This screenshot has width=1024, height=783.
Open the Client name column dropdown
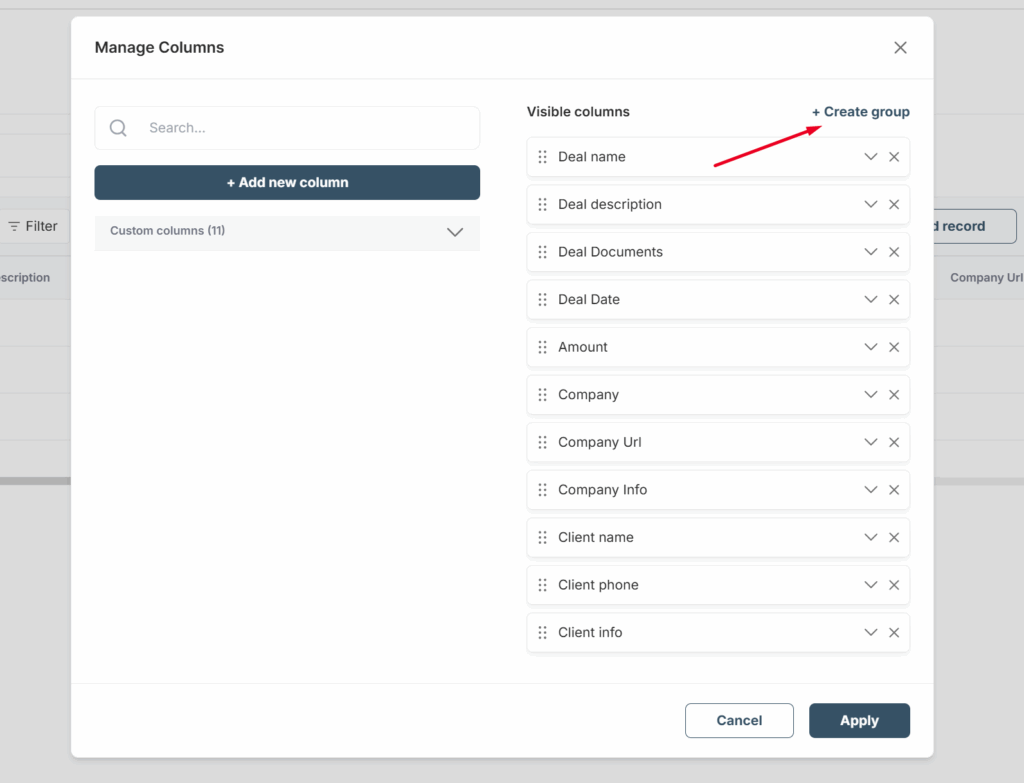click(870, 537)
